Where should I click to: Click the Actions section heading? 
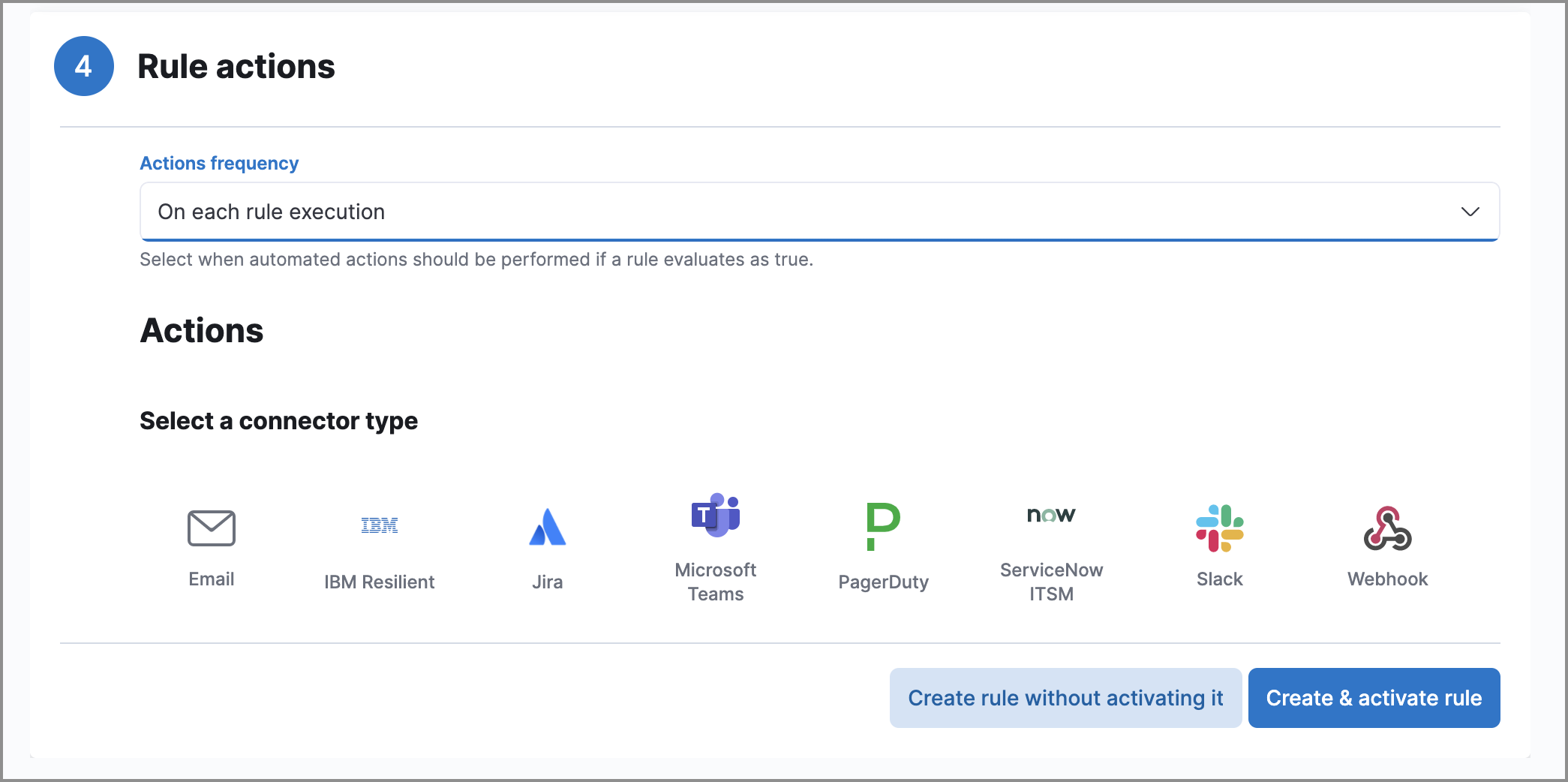201,331
